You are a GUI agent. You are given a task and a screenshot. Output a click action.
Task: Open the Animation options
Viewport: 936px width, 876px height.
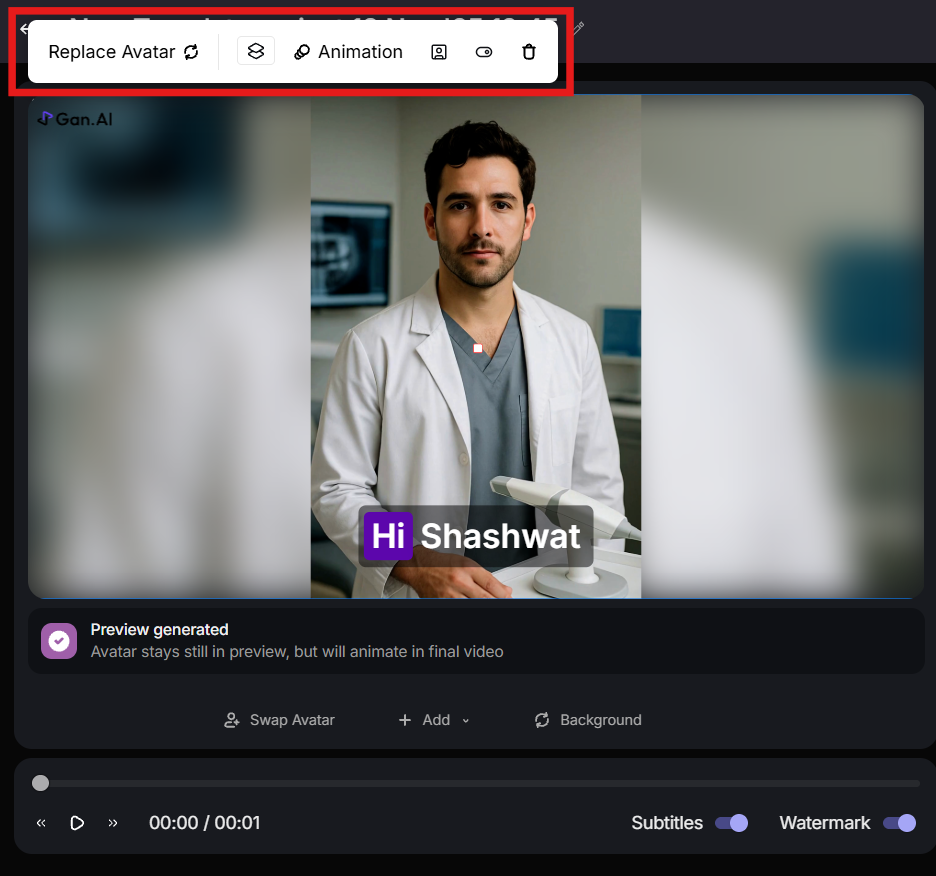348,52
